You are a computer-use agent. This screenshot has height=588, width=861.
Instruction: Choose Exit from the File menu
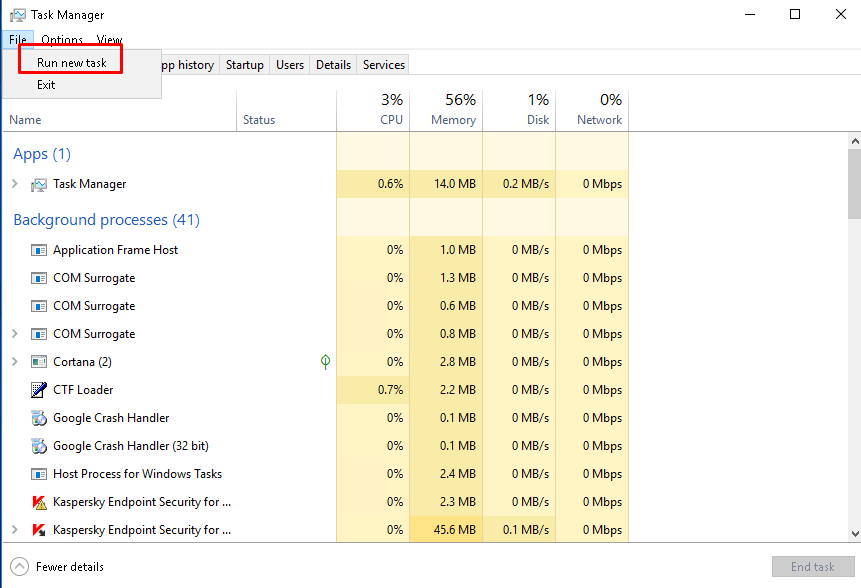[46, 85]
